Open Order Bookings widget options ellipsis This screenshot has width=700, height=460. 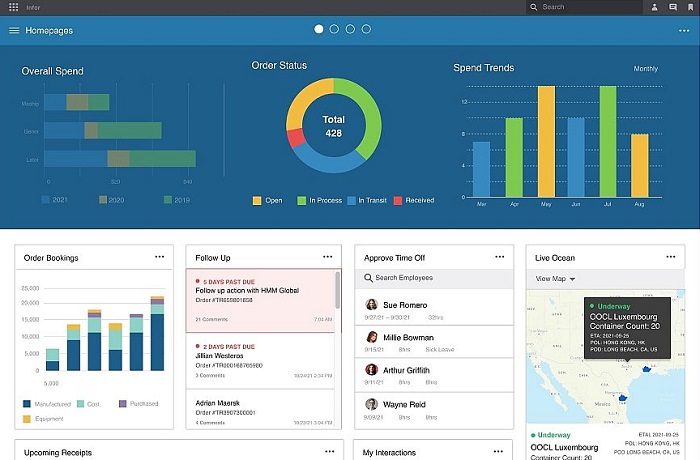click(159, 257)
